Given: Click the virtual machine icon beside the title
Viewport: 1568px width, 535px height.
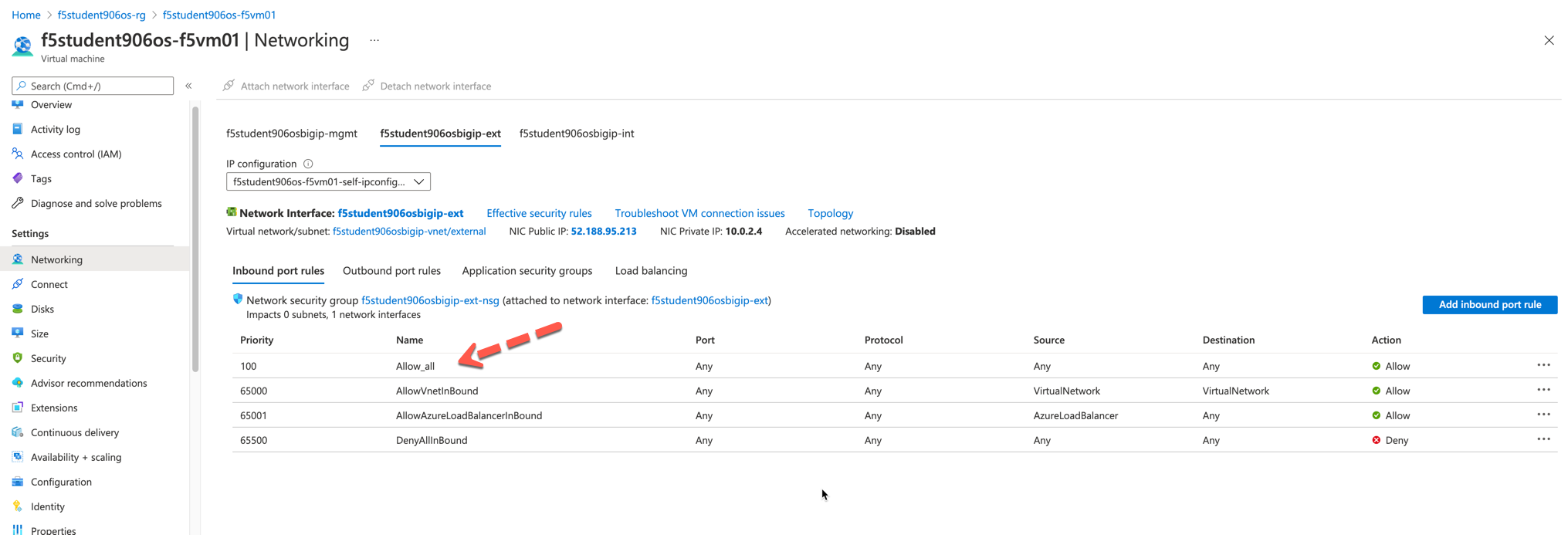Looking at the screenshot, I should pos(22,46).
